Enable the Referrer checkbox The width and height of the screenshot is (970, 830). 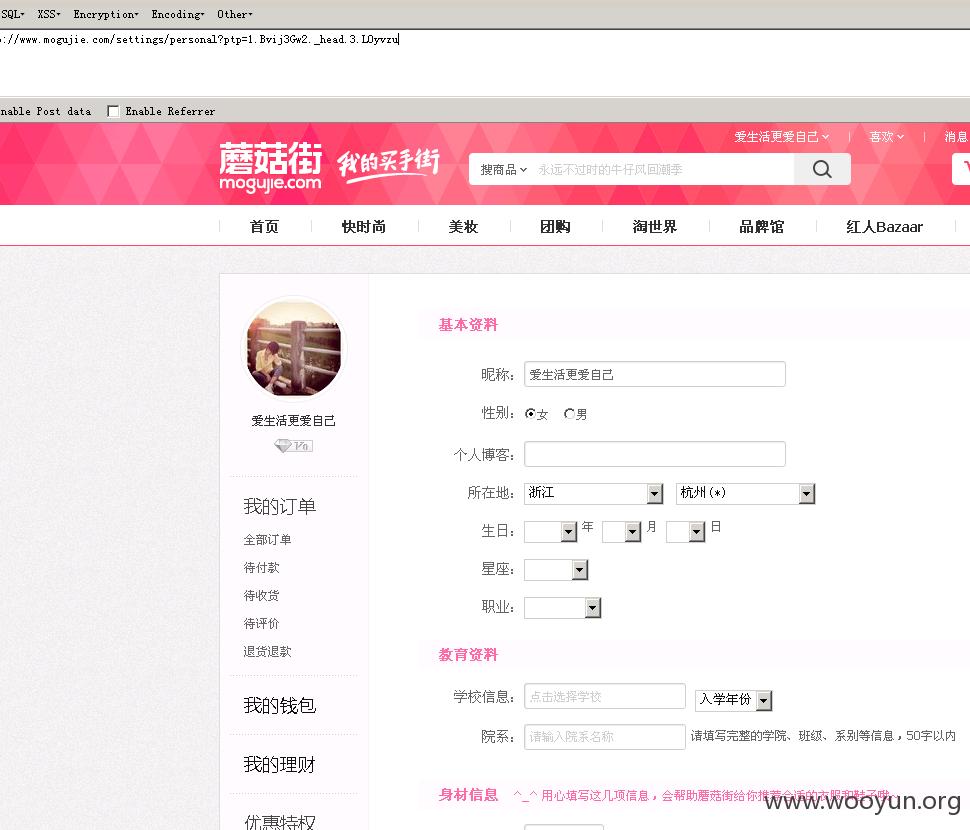pyautogui.click(x=113, y=111)
